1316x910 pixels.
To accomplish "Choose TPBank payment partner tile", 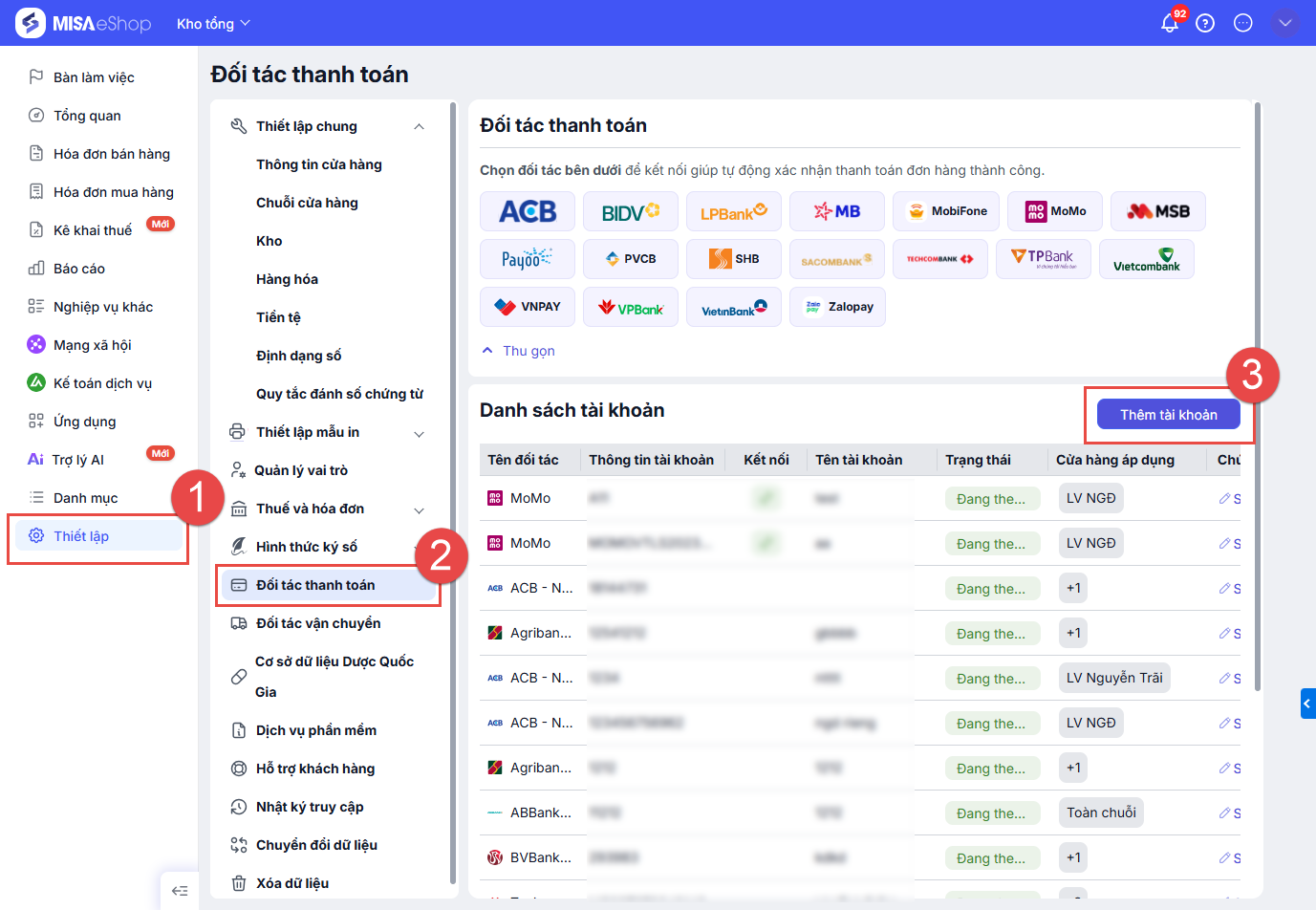I will (1044, 259).
